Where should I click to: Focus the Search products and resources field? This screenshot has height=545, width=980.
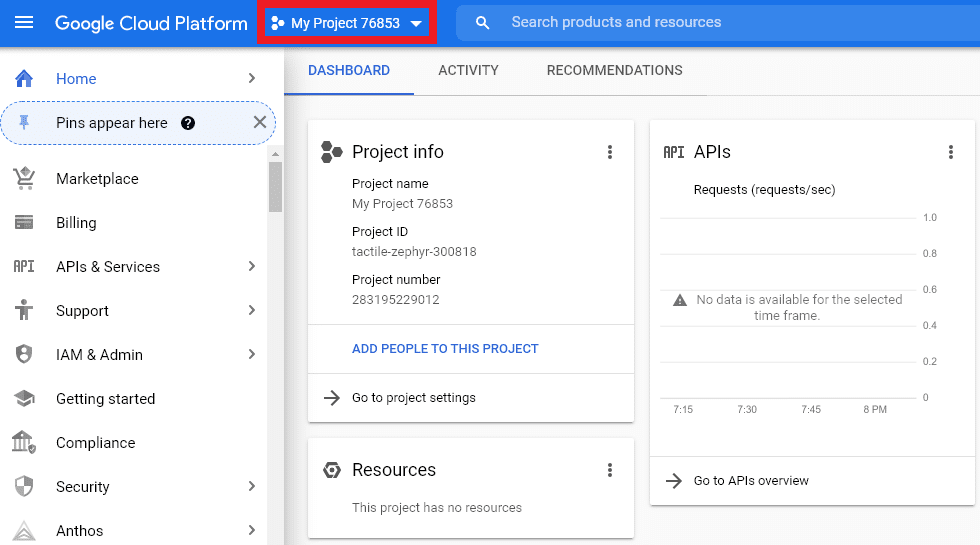(x=718, y=22)
